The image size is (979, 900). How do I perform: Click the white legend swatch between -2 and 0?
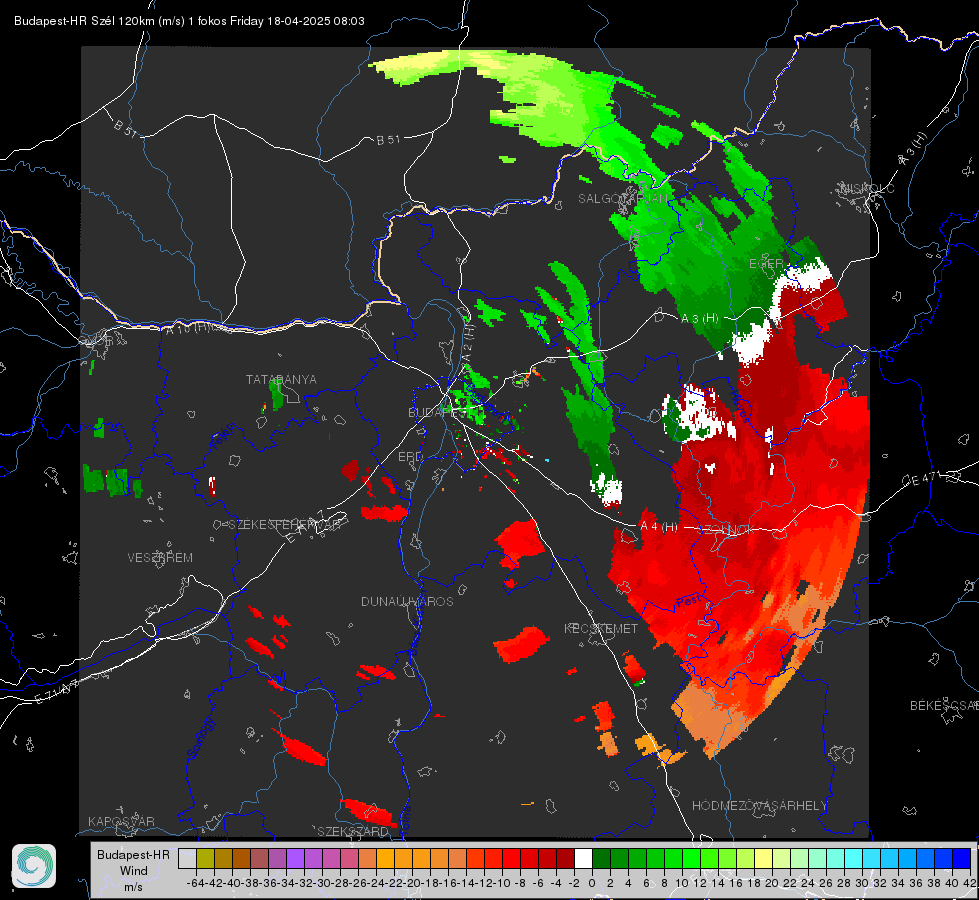click(x=583, y=858)
